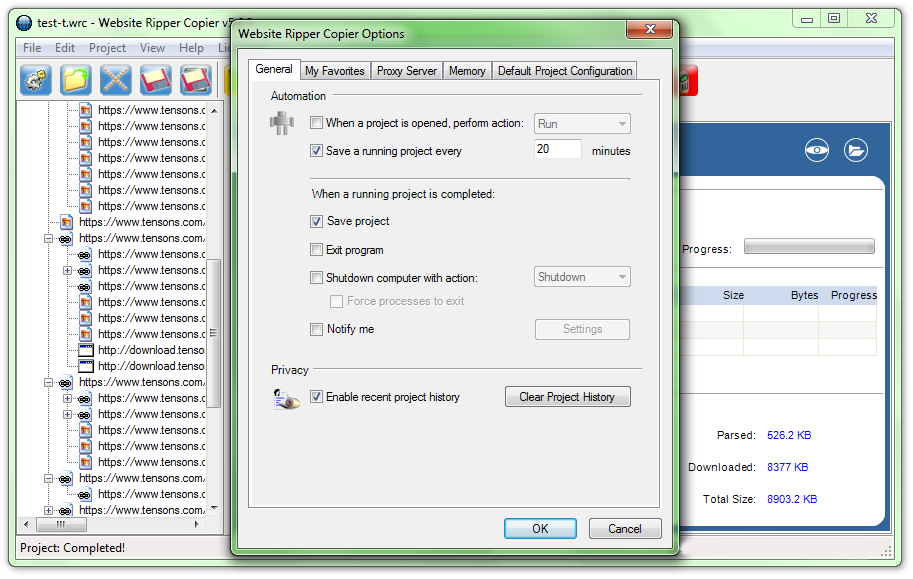The image size is (913, 579).
Task: Open the Default Project Configuration tab
Action: tap(565, 71)
